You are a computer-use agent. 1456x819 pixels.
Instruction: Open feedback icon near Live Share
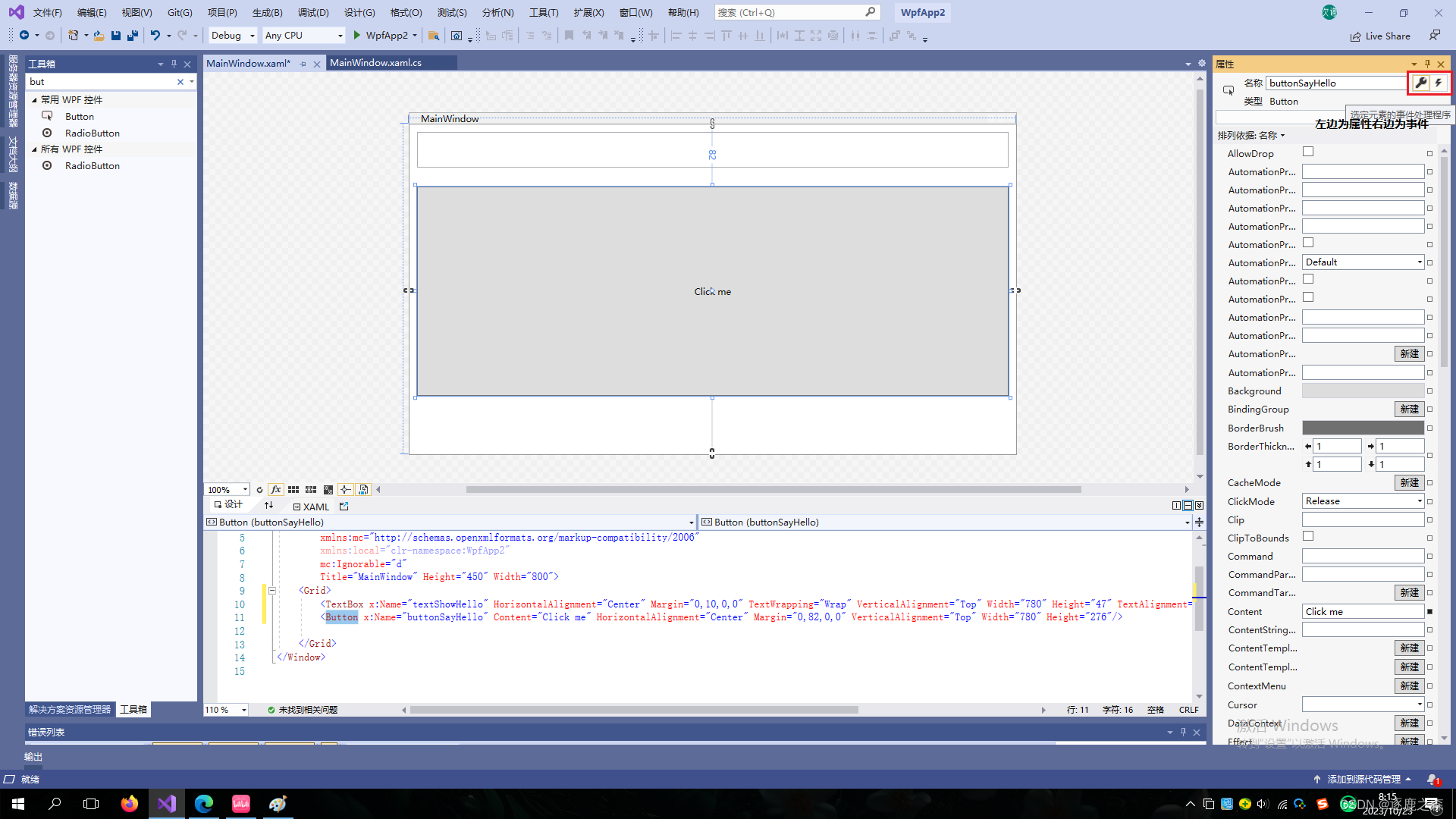1434,36
